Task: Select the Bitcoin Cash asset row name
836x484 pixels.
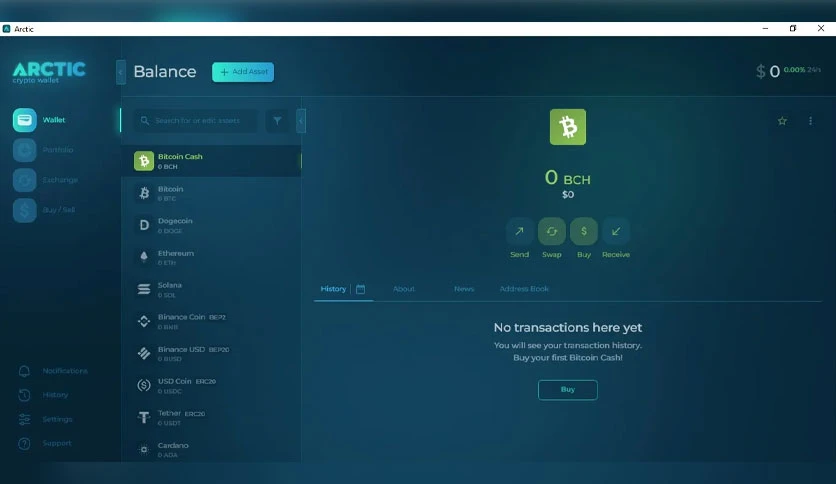Action: (x=180, y=157)
